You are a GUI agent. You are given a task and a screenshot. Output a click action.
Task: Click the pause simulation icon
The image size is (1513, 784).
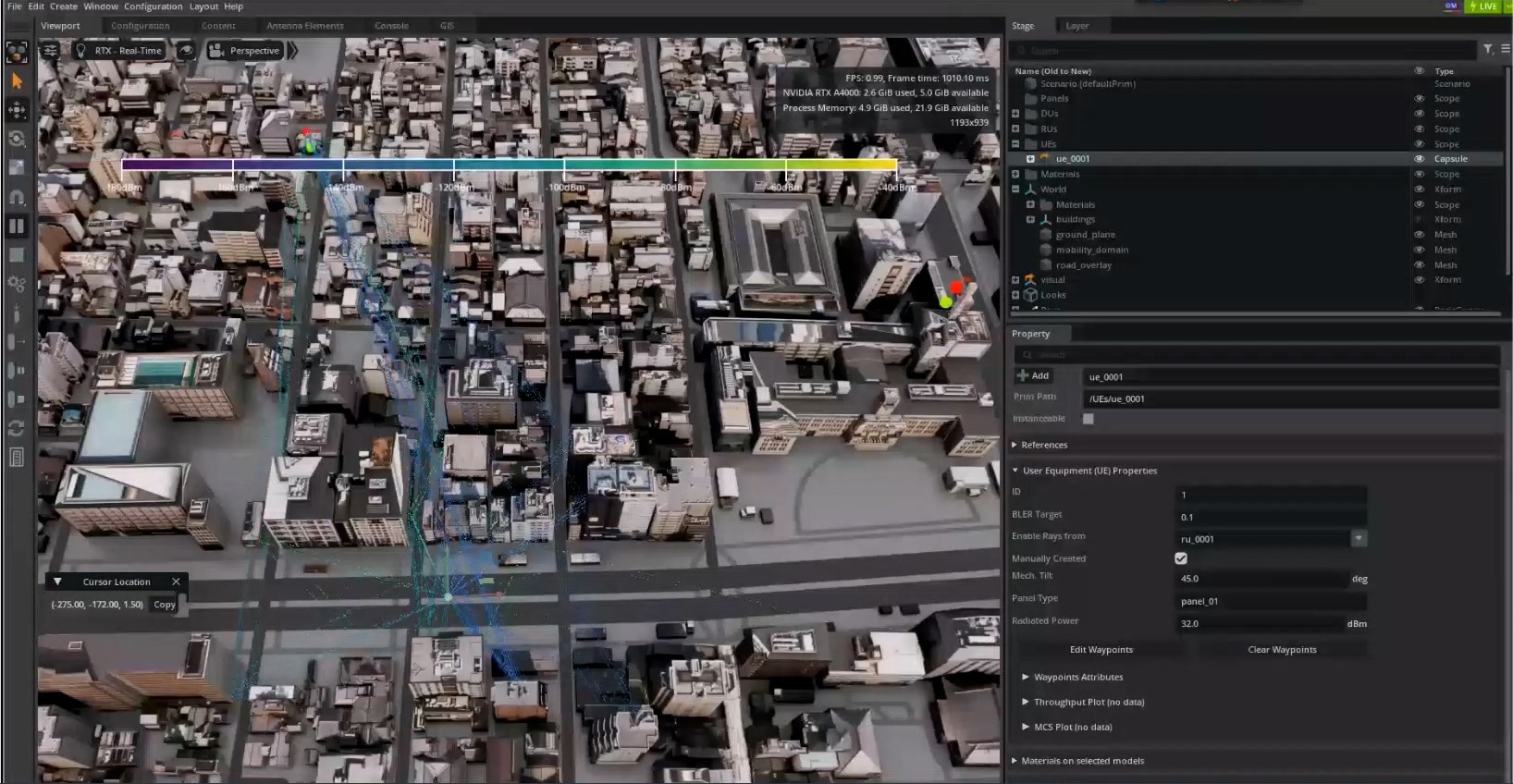click(x=17, y=226)
